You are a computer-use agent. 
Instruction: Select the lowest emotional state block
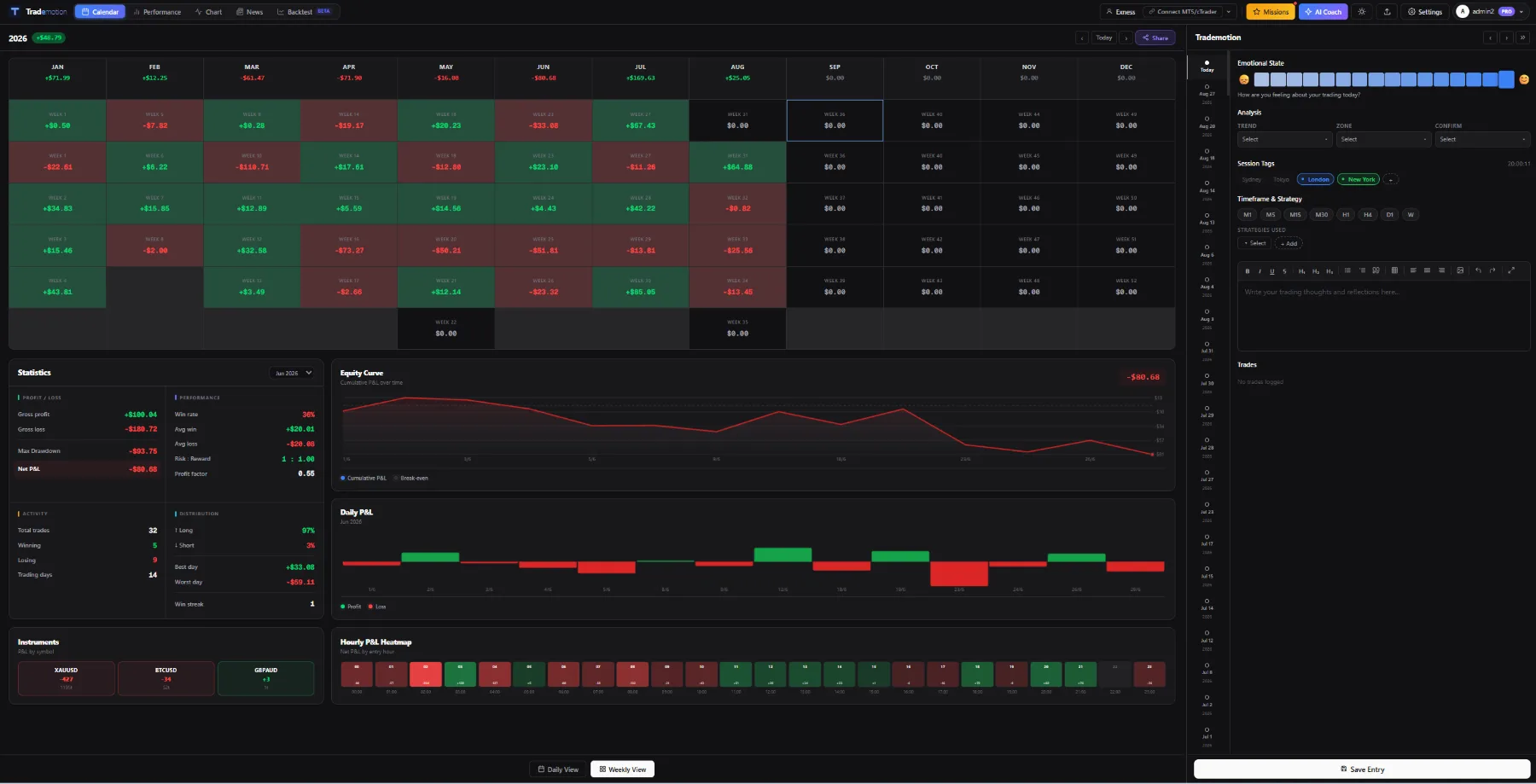1261,79
